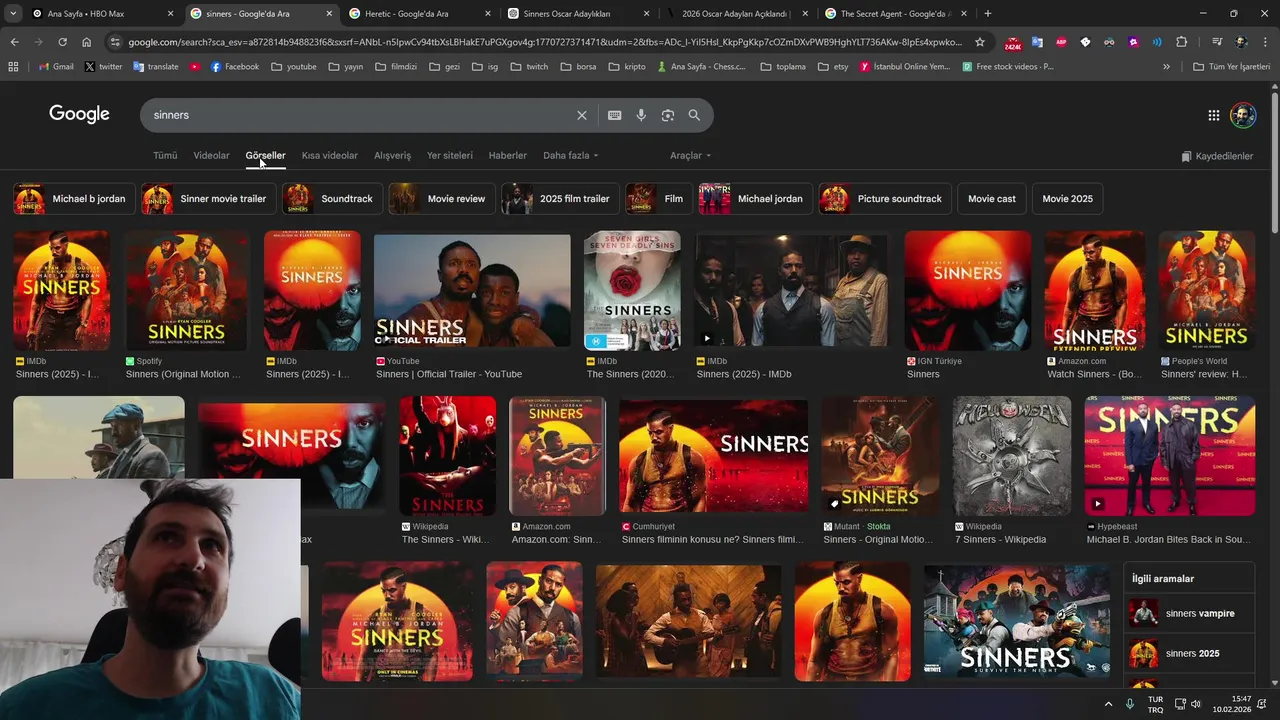Switch to Kısa videolar tab
Viewport: 1280px width, 720px height.
(x=330, y=156)
